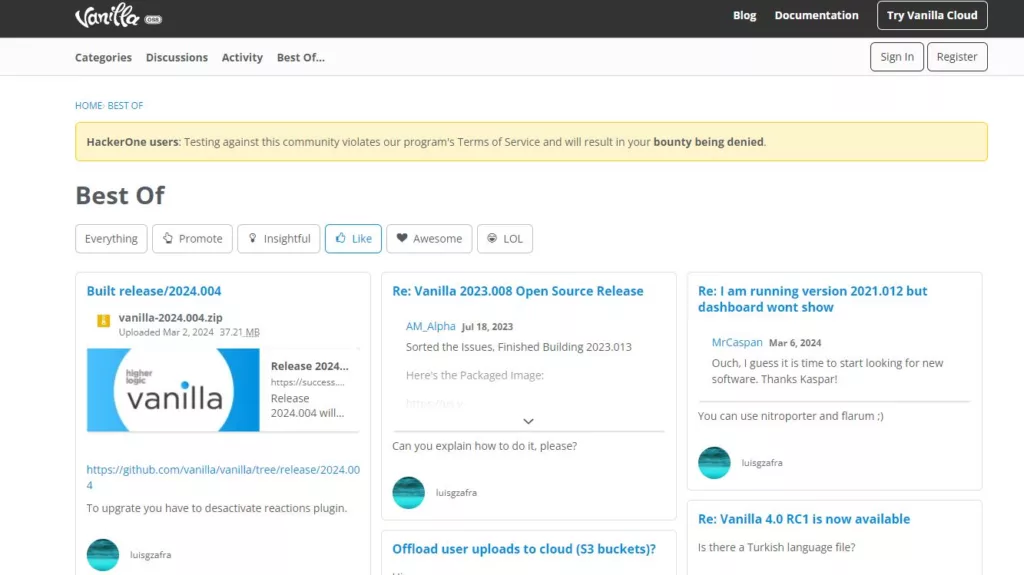Go to the Activity page
The width and height of the screenshot is (1024, 575).
[242, 58]
